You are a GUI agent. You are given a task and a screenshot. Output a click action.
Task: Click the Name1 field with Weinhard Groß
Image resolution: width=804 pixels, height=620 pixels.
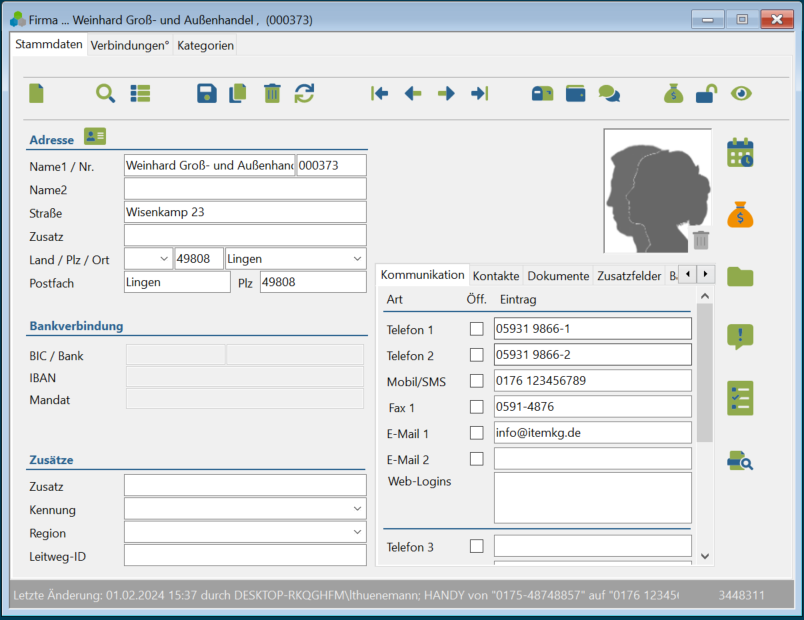pyautogui.click(x=209, y=165)
